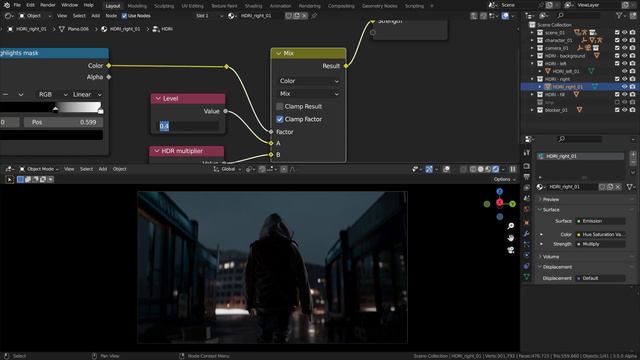640x360 pixels.
Task: Hide HDRI_right_01 object with eye icon
Action: click(x=624, y=87)
